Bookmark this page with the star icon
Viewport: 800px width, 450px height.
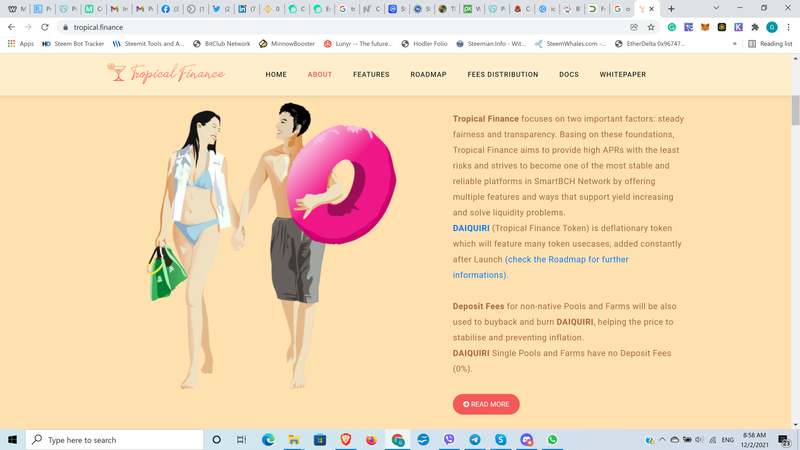[651, 27]
